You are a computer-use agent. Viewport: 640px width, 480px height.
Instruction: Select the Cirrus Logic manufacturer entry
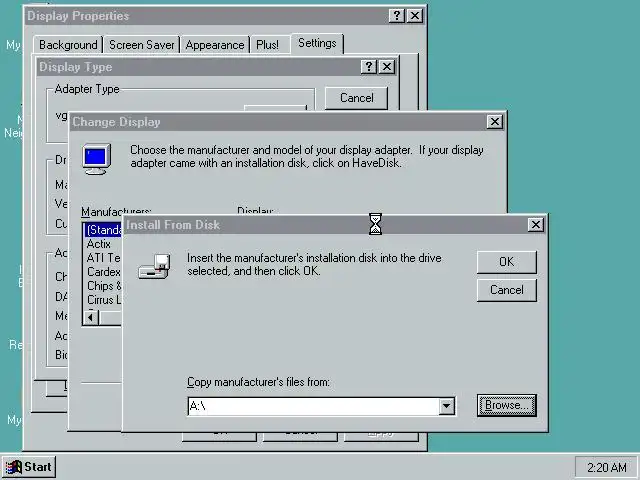[x=104, y=300]
